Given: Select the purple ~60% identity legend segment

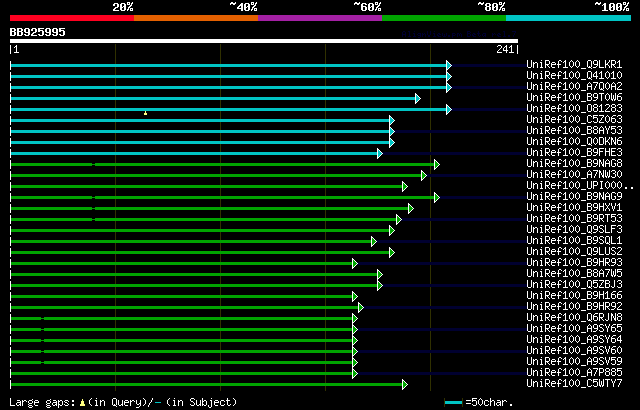Looking at the screenshot, I should tap(320, 18).
